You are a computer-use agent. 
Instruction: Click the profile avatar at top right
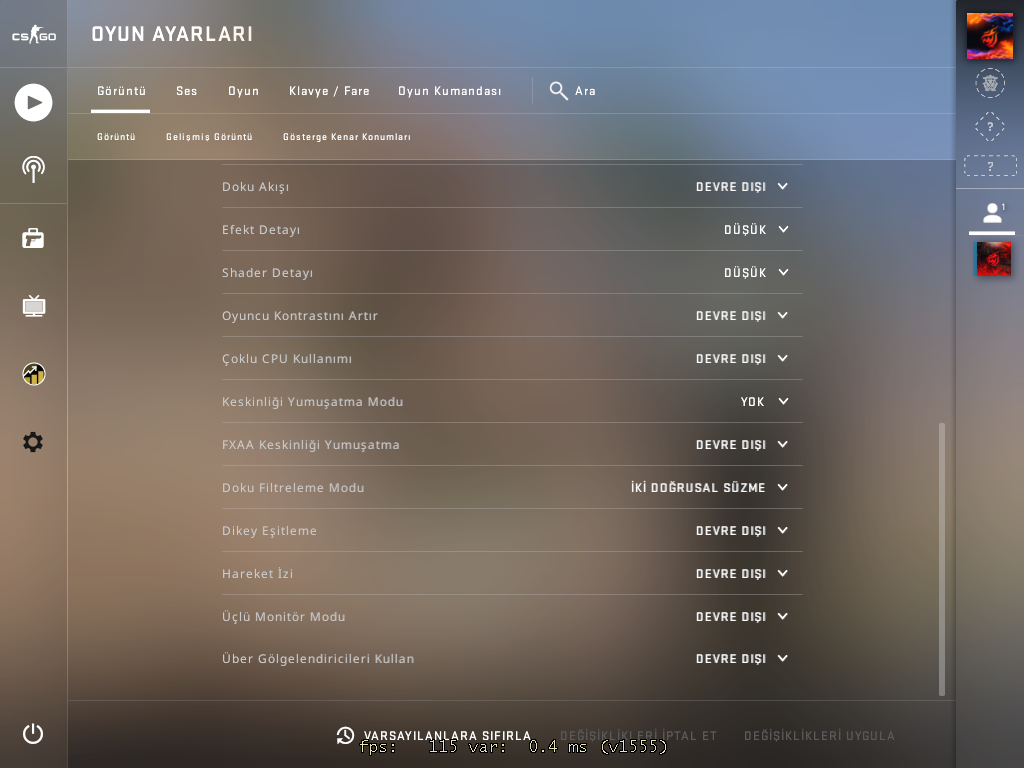click(x=990, y=36)
